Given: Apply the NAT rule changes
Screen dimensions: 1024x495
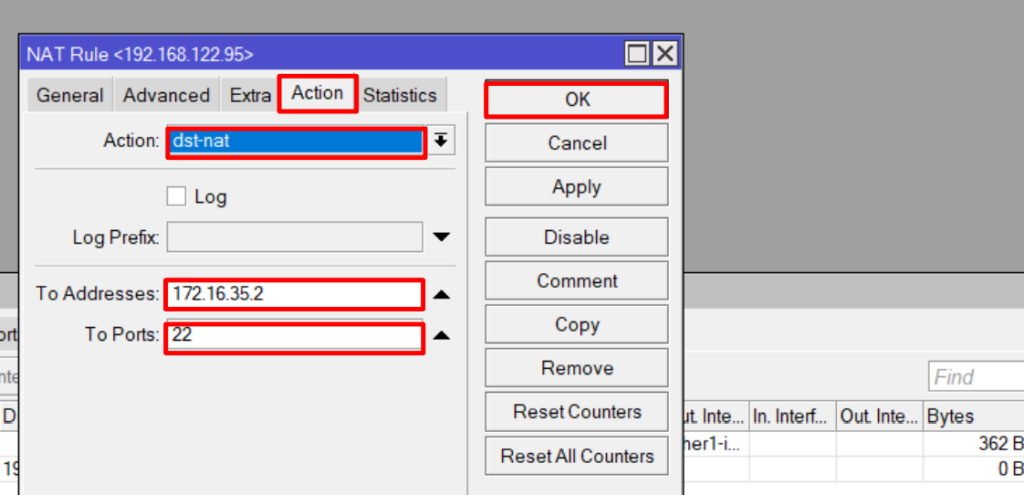Looking at the screenshot, I should coord(576,187).
